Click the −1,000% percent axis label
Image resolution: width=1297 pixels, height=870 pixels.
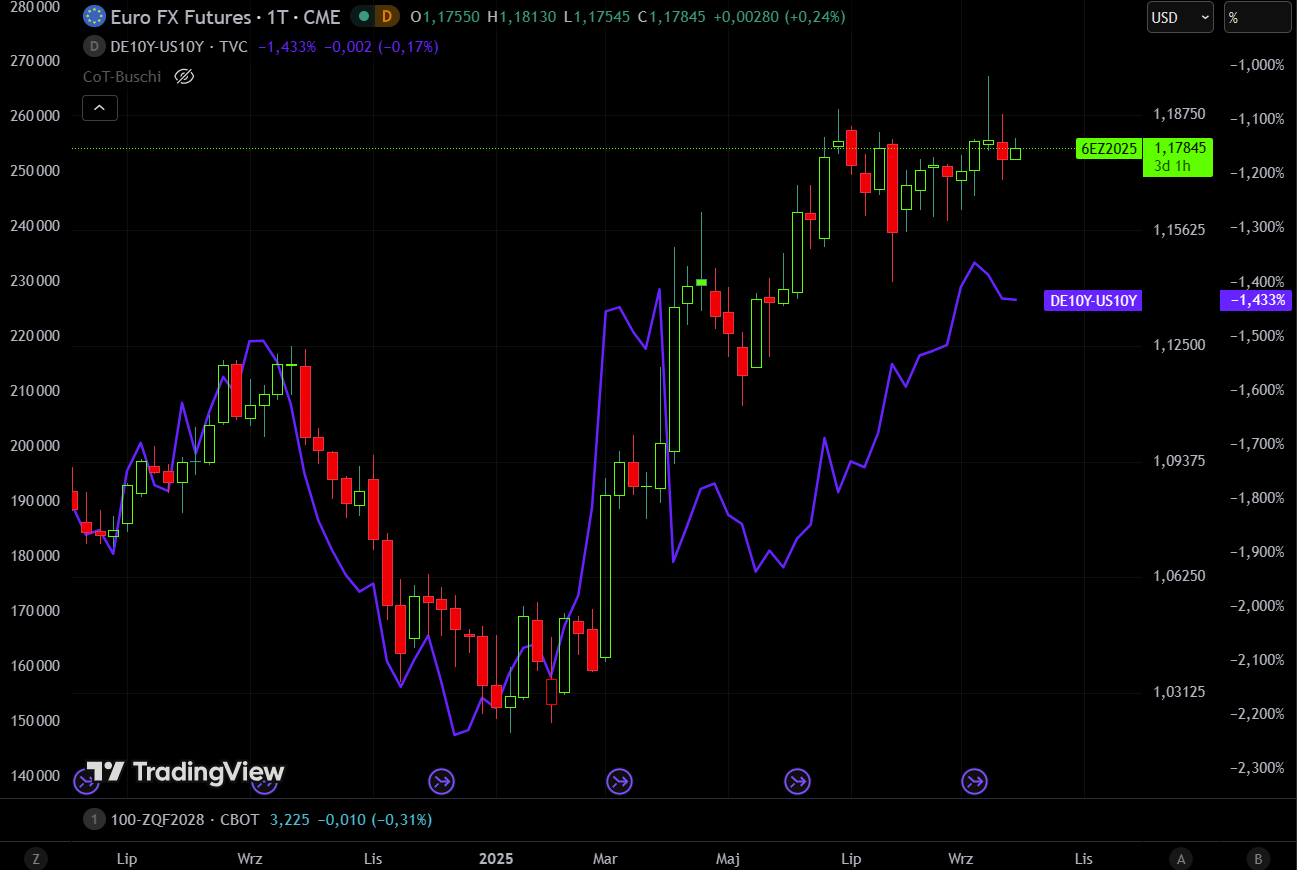tap(1255, 65)
